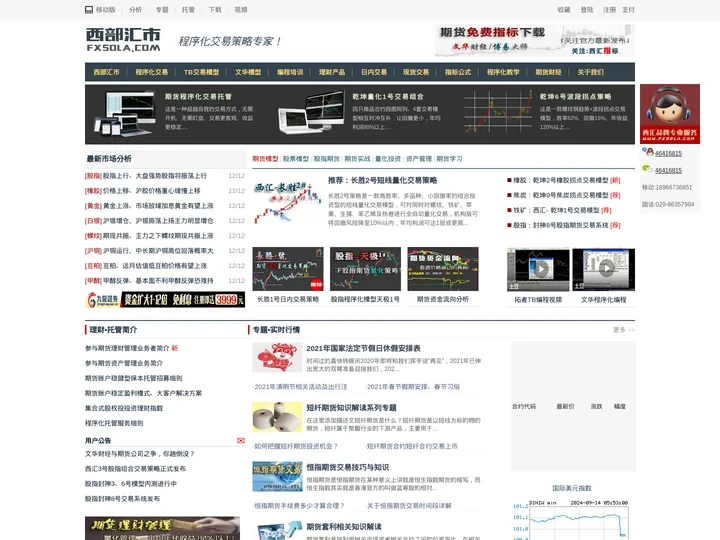Select the 量化投资 tab
The height and width of the screenshot is (540, 720).
click(x=388, y=159)
